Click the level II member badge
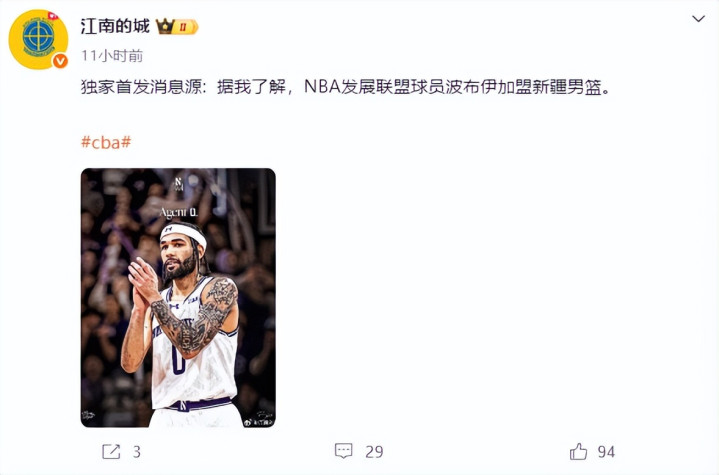This screenshot has height=475, width=719. (186, 27)
